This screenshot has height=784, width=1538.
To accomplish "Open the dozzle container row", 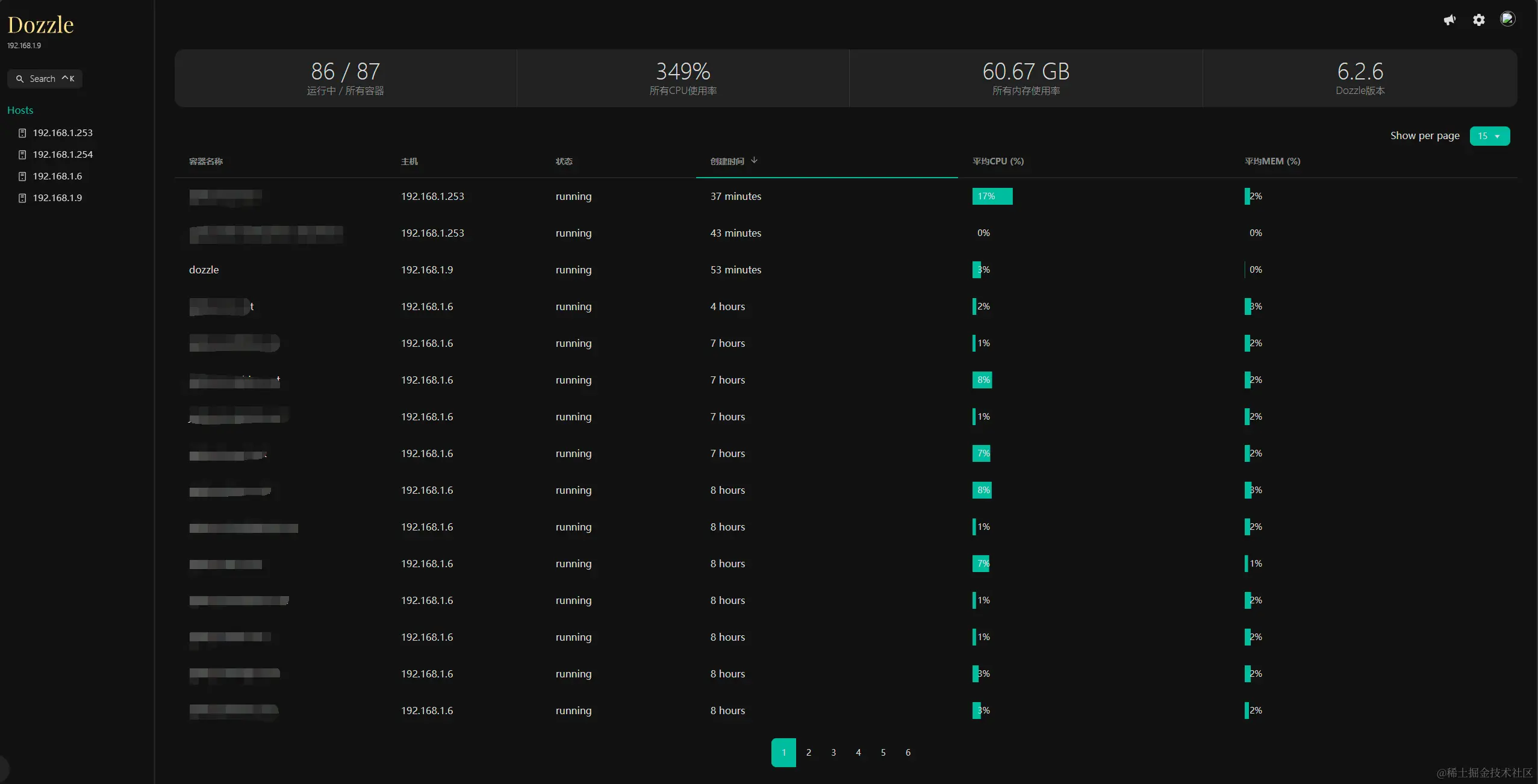I will [204, 270].
